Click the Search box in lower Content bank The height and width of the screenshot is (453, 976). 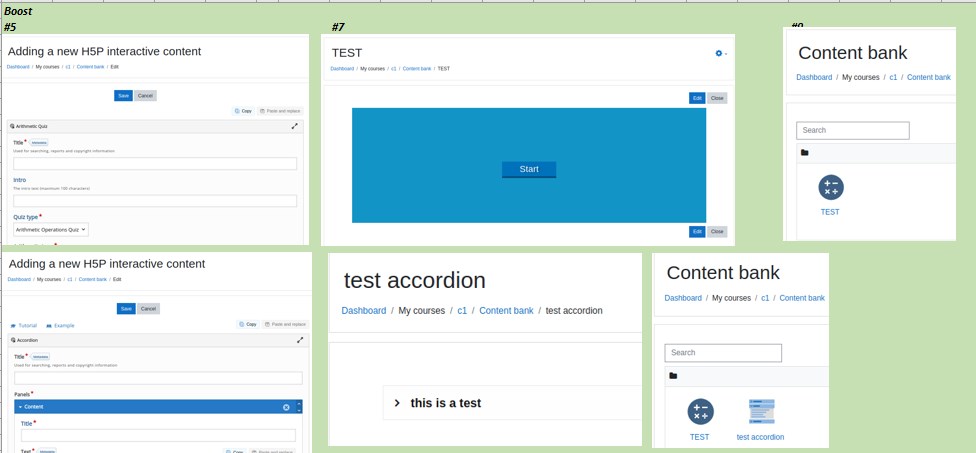tap(723, 353)
